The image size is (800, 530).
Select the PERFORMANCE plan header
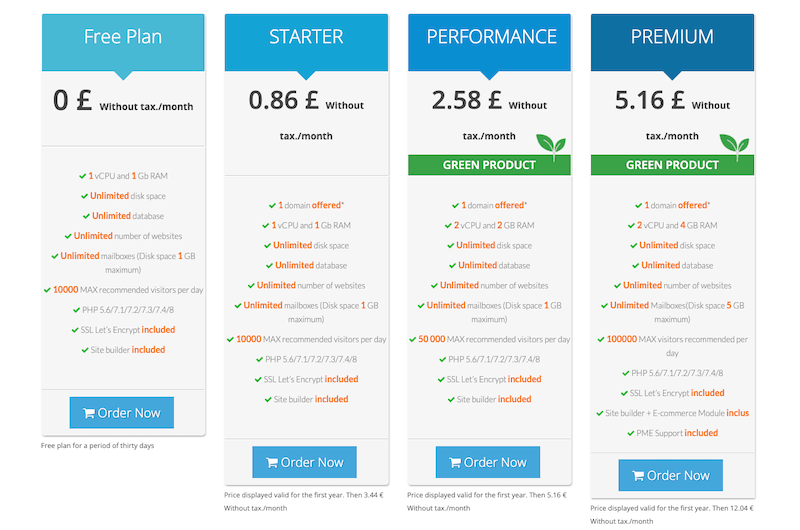coord(489,42)
